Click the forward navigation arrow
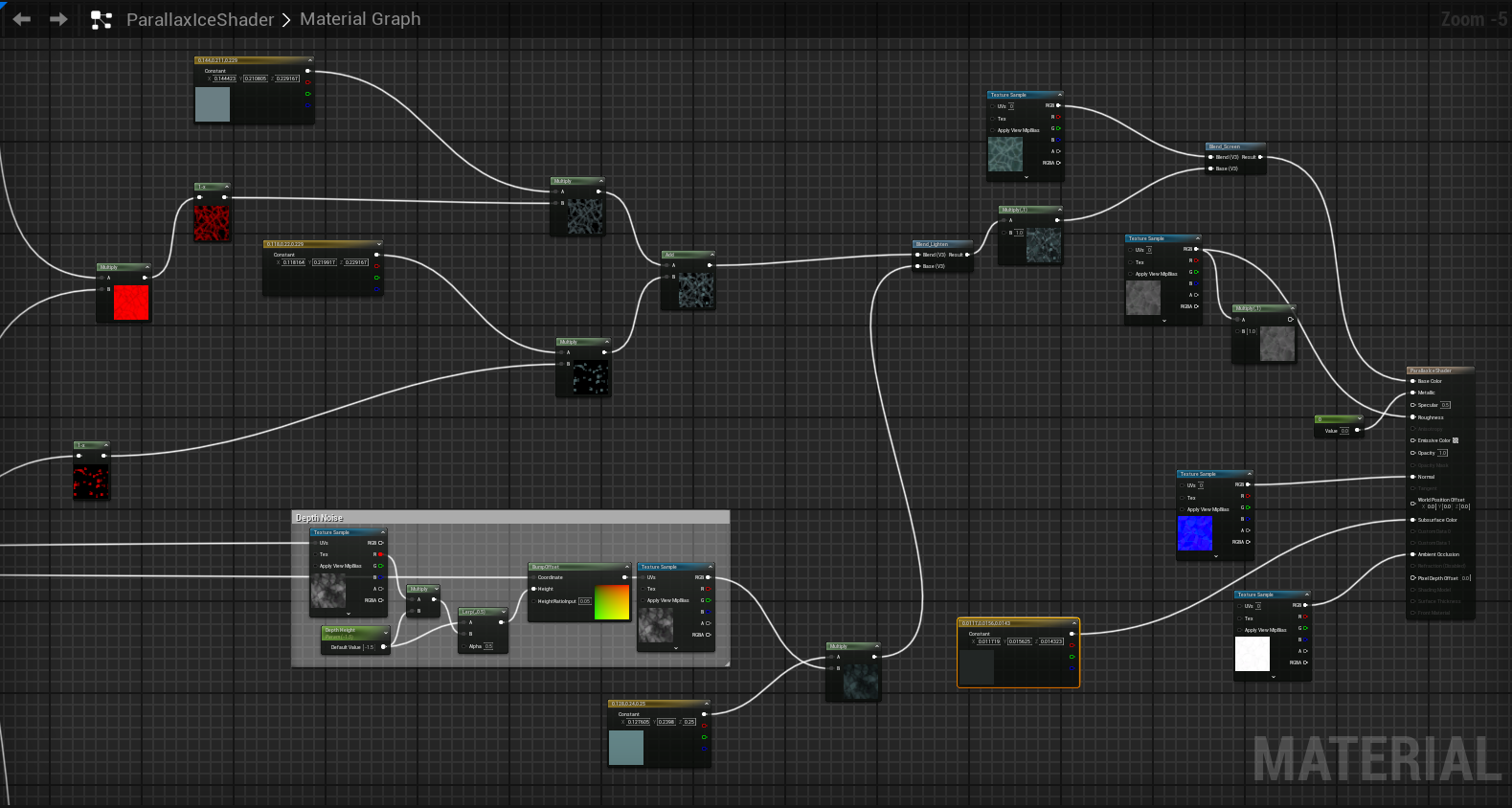The width and height of the screenshot is (1512, 808). coord(58,19)
